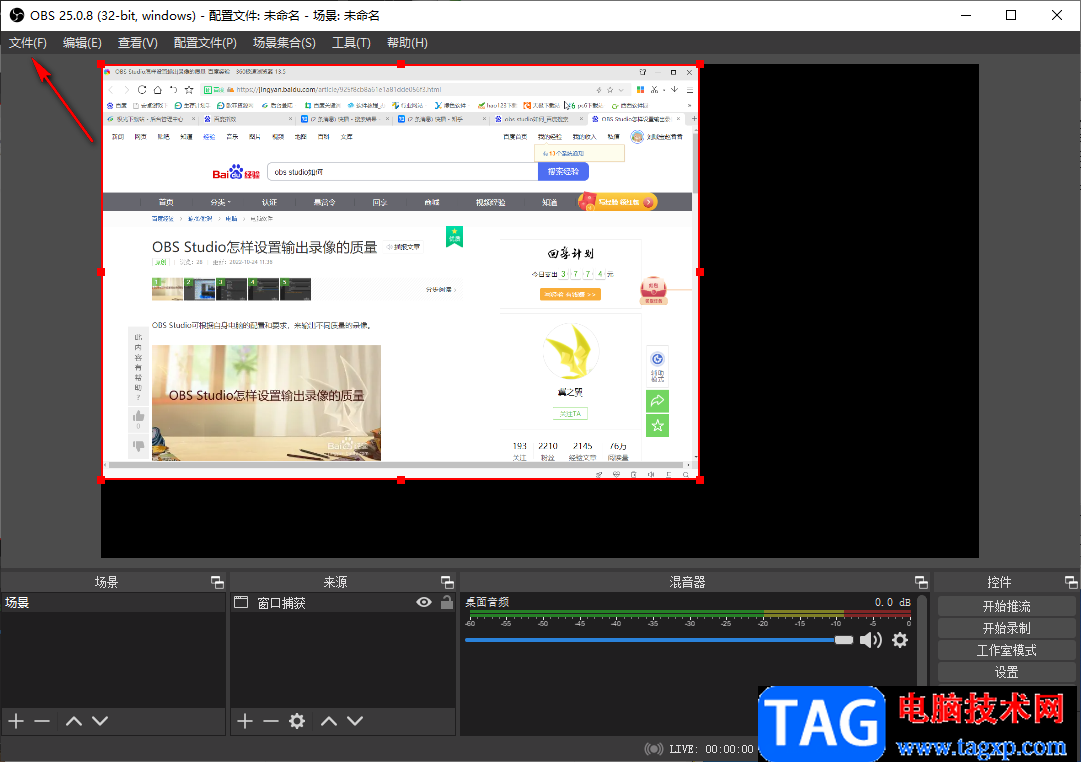Click the 开始推流 button
The height and width of the screenshot is (762, 1081).
click(1006, 607)
